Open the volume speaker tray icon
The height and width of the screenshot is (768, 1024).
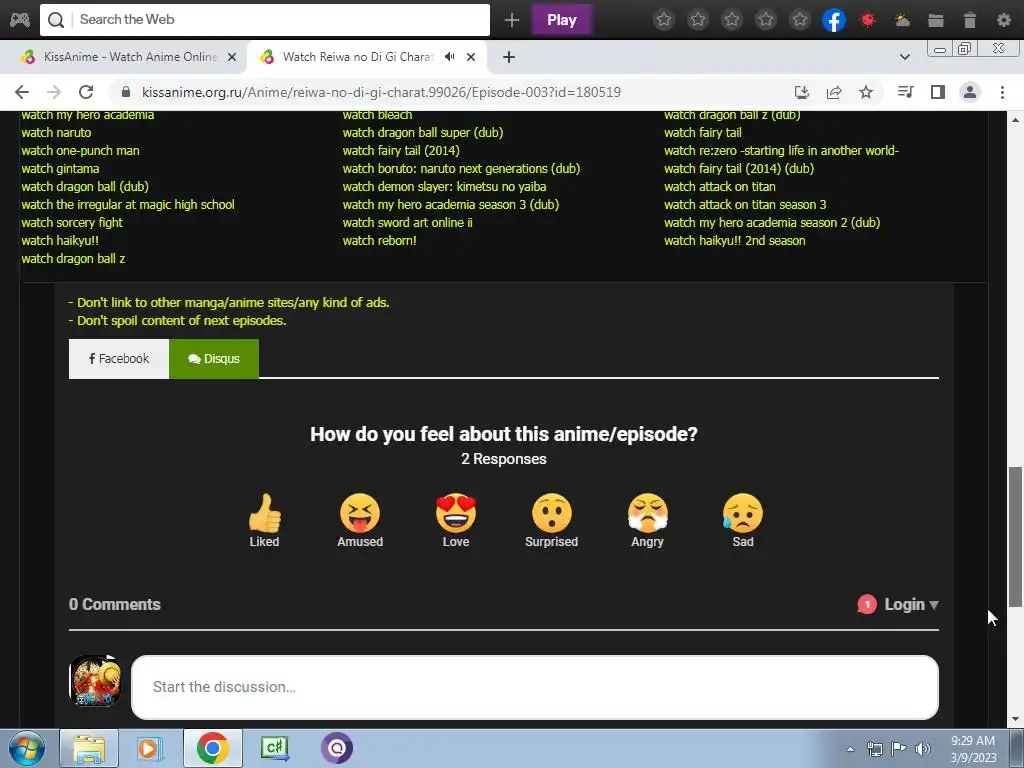923,749
